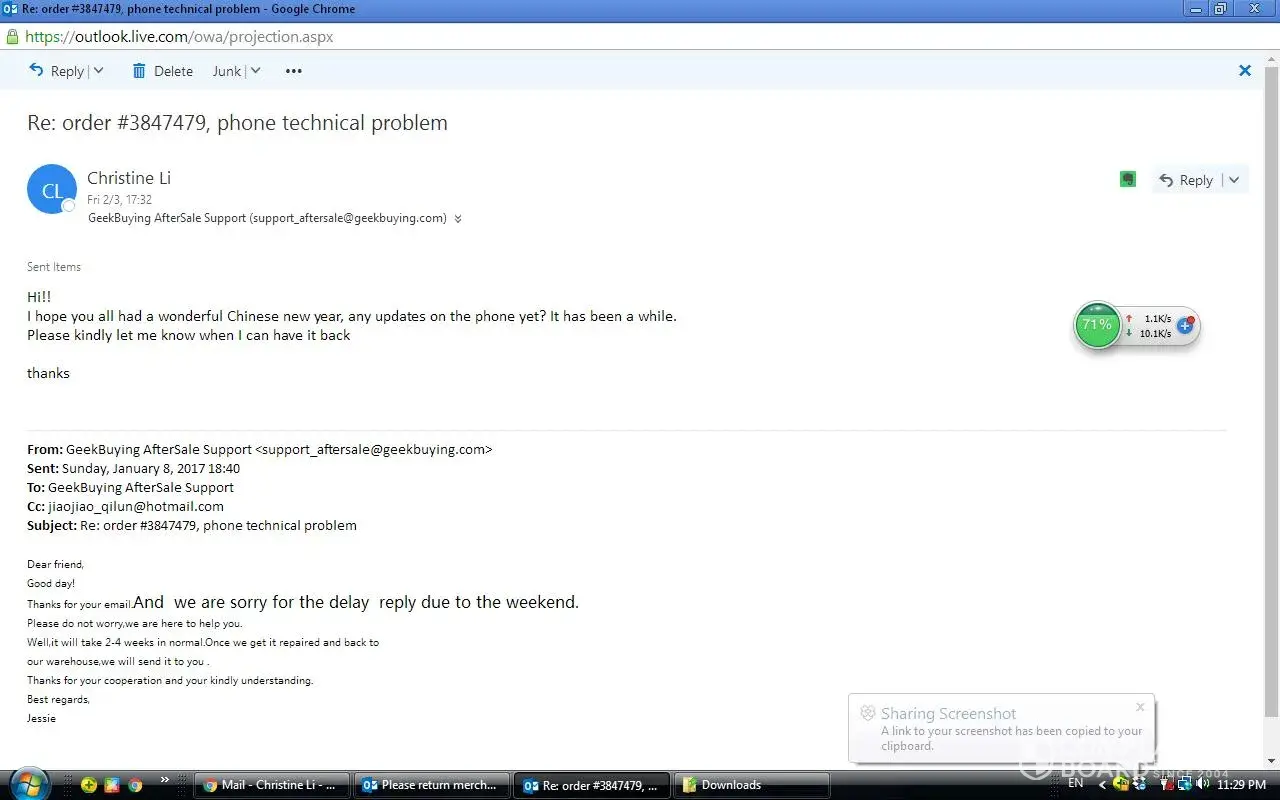
Task: Switch to Re: order #3847479 taskbar button
Action: pos(592,785)
